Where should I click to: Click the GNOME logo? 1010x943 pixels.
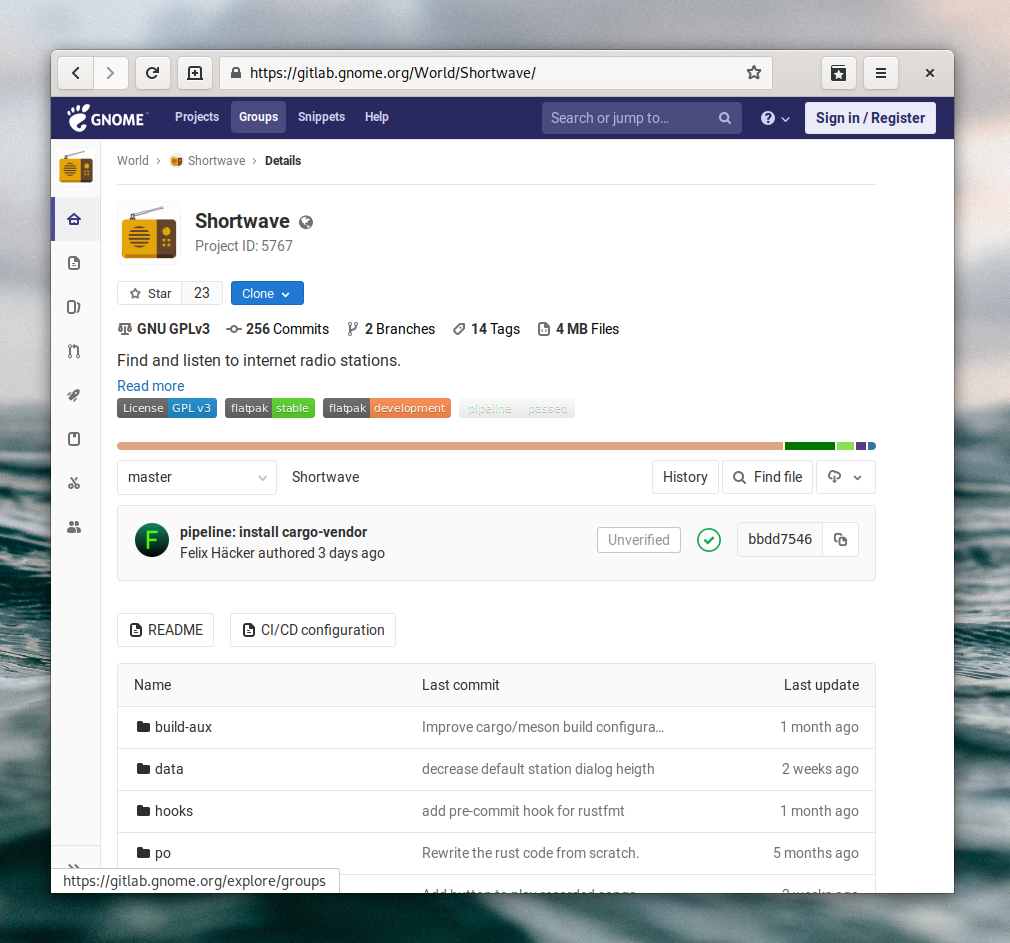coord(107,118)
